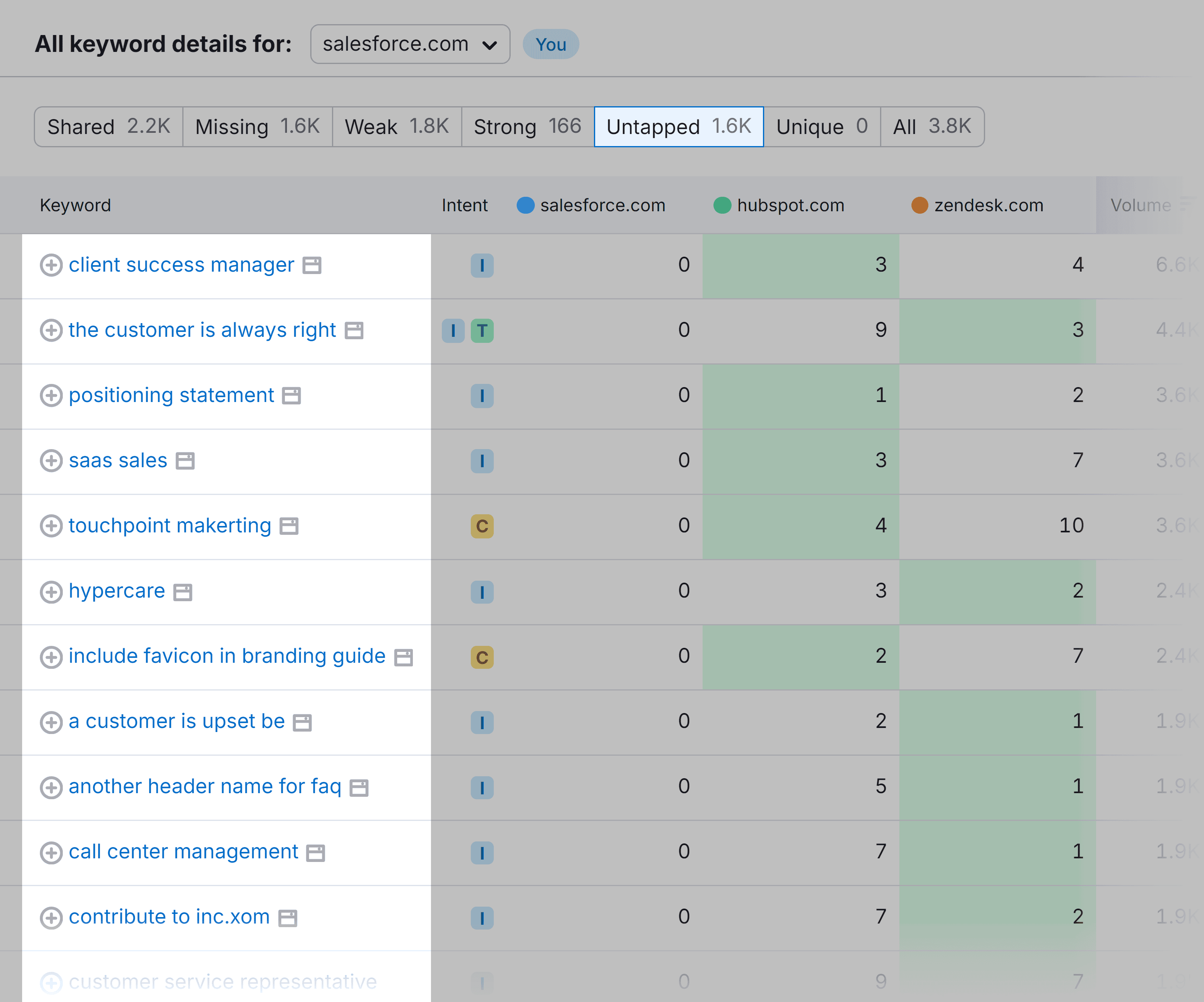View SERP icon for 'touchpoint makerting'
This screenshot has height=1002, width=1204.
289,526
